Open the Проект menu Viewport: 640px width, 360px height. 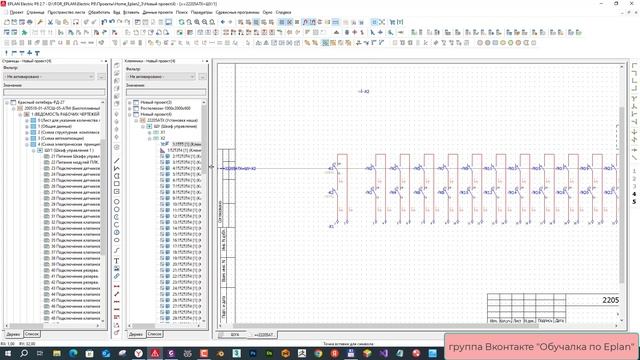coord(16,12)
